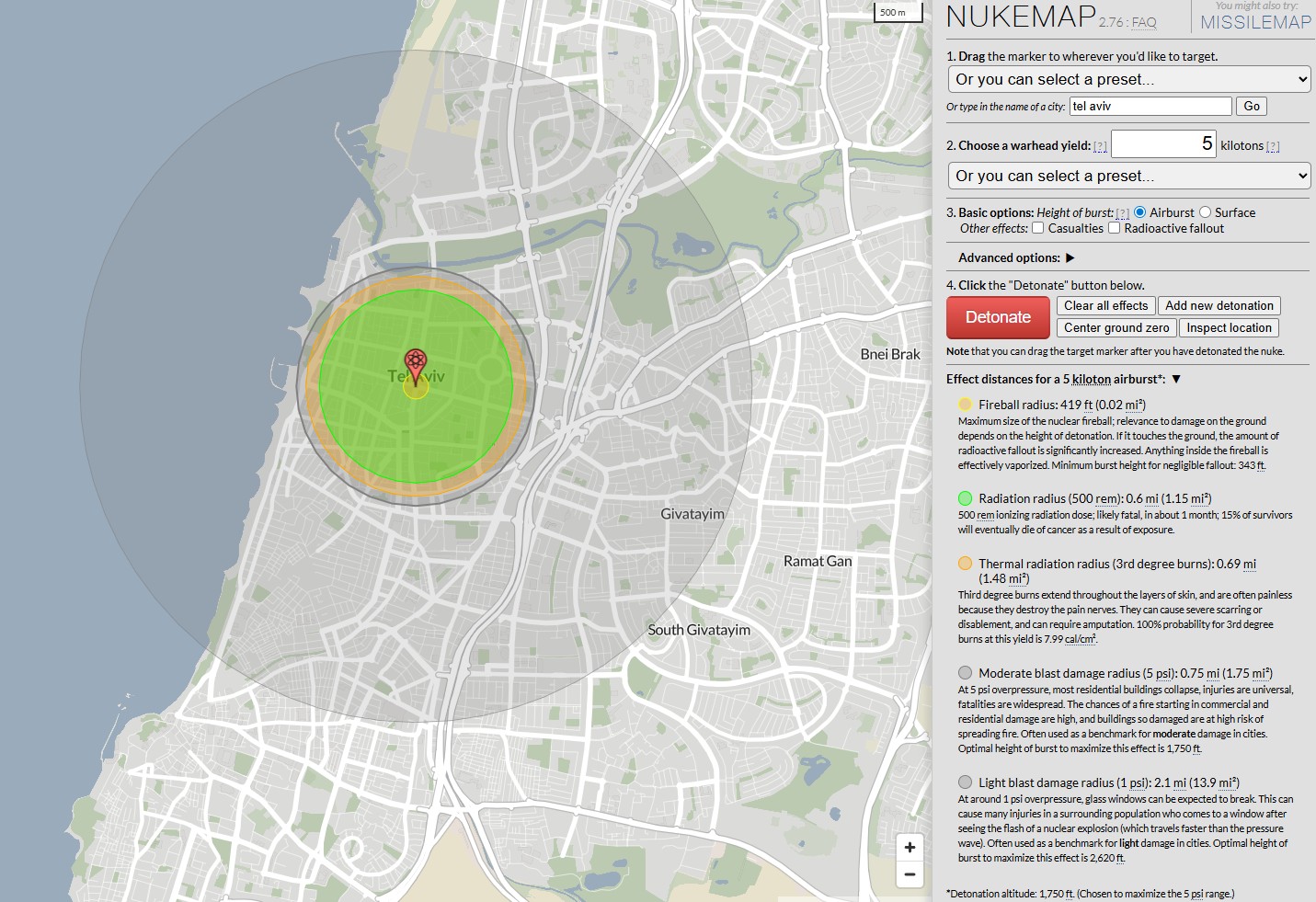Zoom out on the map
The height and width of the screenshot is (902, 1316).
(x=910, y=874)
